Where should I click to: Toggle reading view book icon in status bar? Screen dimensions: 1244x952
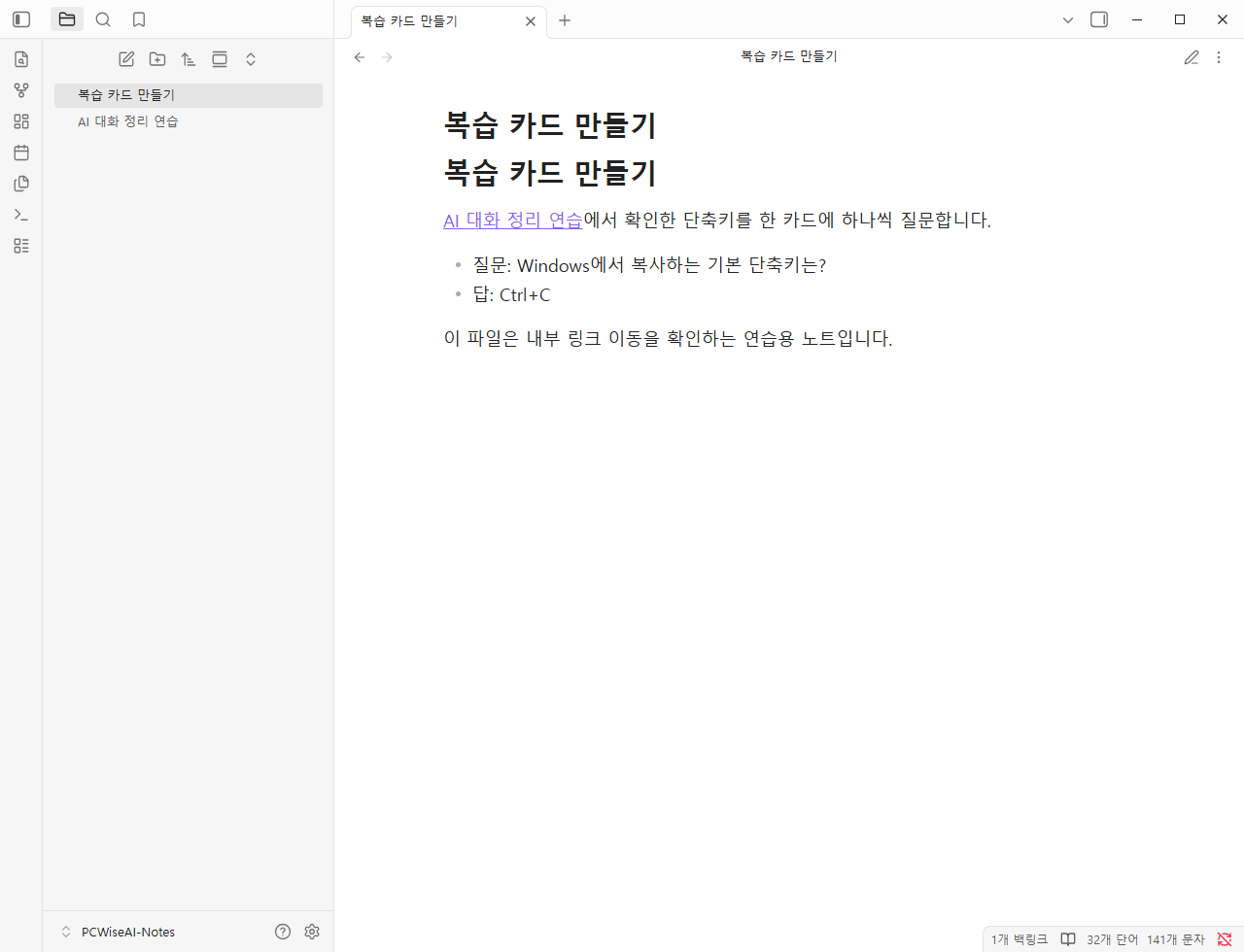point(1068,939)
